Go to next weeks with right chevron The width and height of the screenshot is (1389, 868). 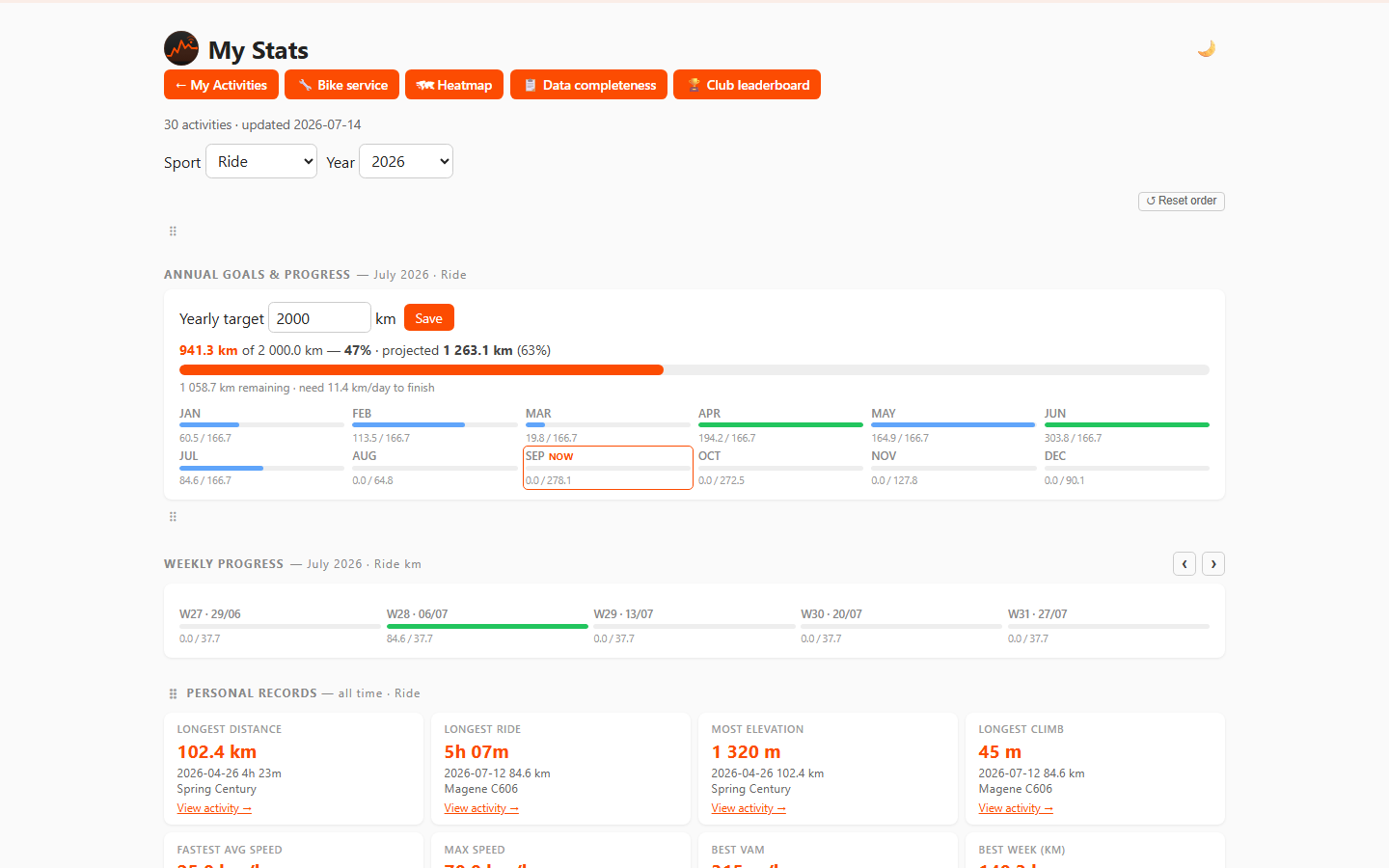coord(1213,563)
